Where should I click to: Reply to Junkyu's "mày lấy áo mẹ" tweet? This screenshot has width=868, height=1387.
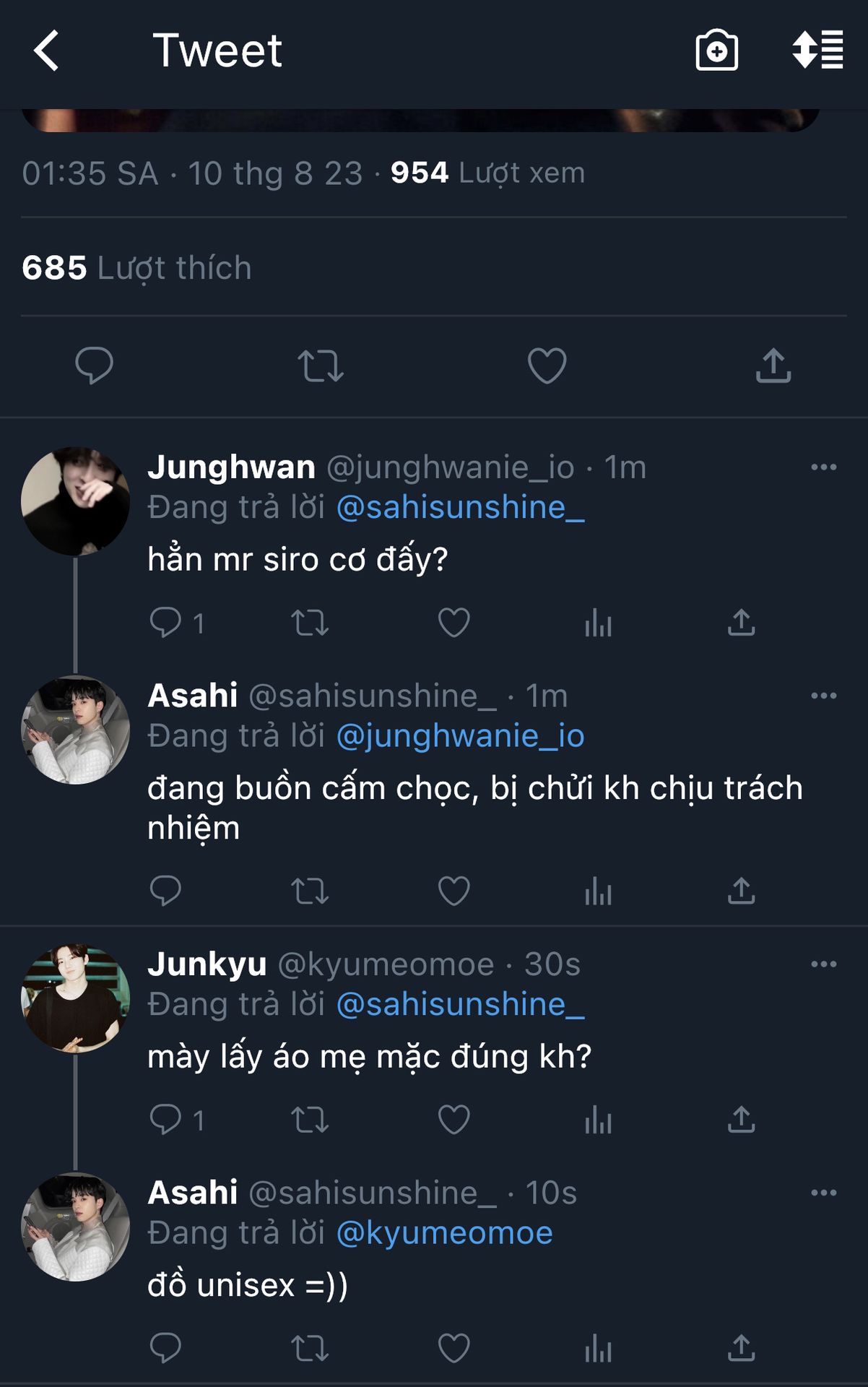point(166,1120)
